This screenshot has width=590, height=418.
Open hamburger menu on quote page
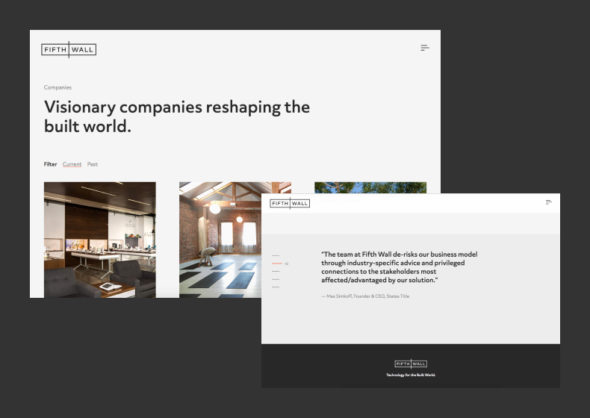[548, 202]
